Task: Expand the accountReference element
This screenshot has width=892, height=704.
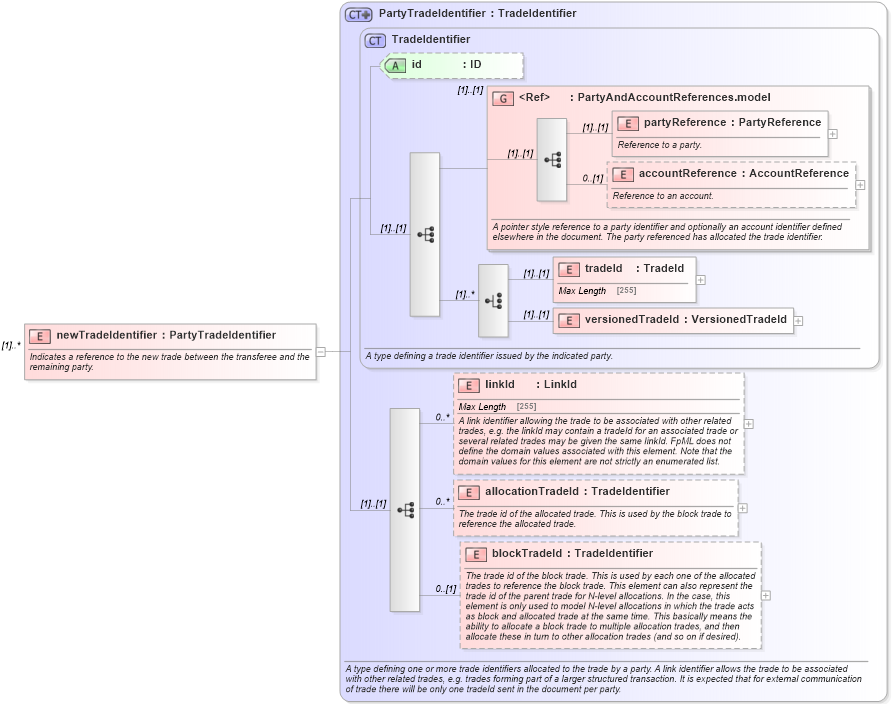Action: click(x=860, y=185)
